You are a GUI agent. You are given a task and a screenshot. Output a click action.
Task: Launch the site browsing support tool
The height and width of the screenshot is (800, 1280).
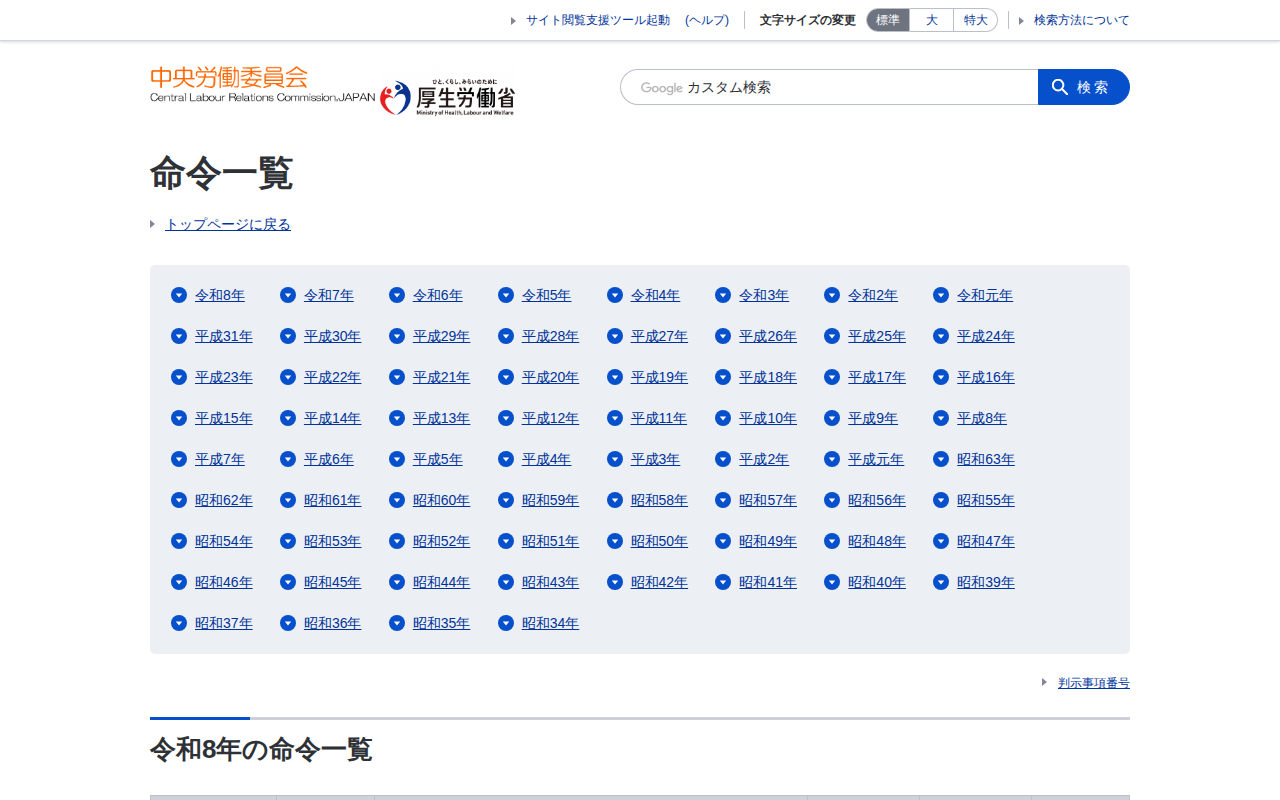pyautogui.click(x=598, y=20)
